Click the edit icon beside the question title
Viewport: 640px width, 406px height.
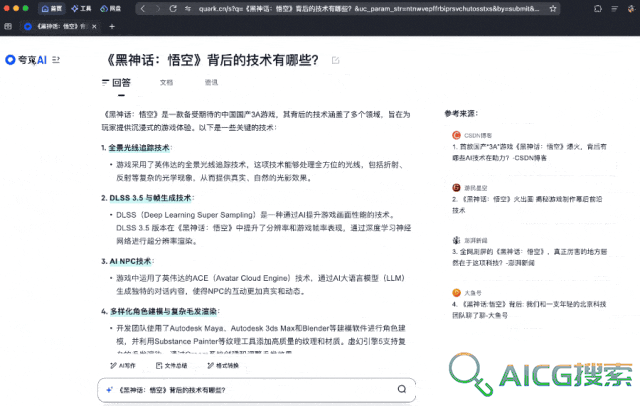(x=336, y=60)
